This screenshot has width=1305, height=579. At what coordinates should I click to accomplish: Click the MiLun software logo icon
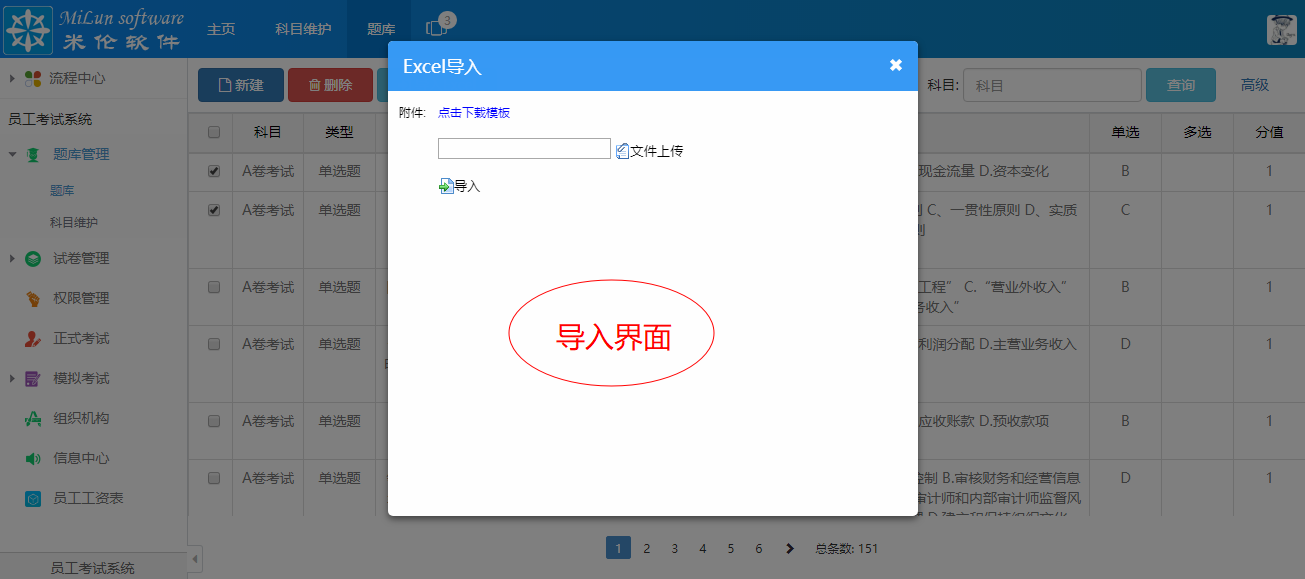[x=30, y=28]
